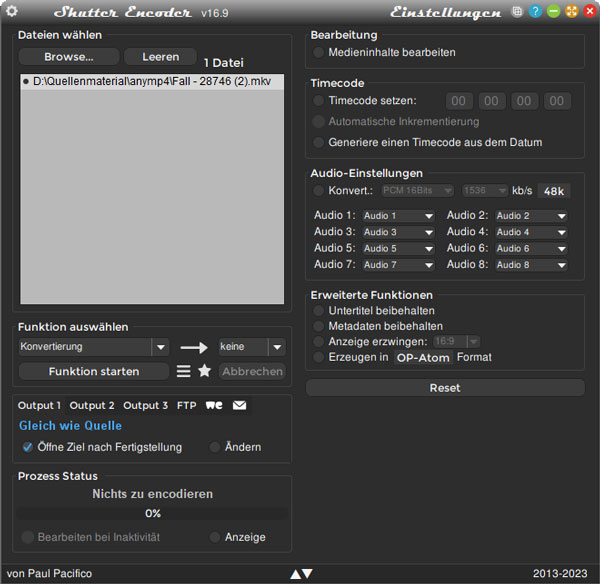The height and width of the screenshot is (584, 600).
Task: Expand the Audio 5 channel dropdown
Action: (x=398, y=249)
